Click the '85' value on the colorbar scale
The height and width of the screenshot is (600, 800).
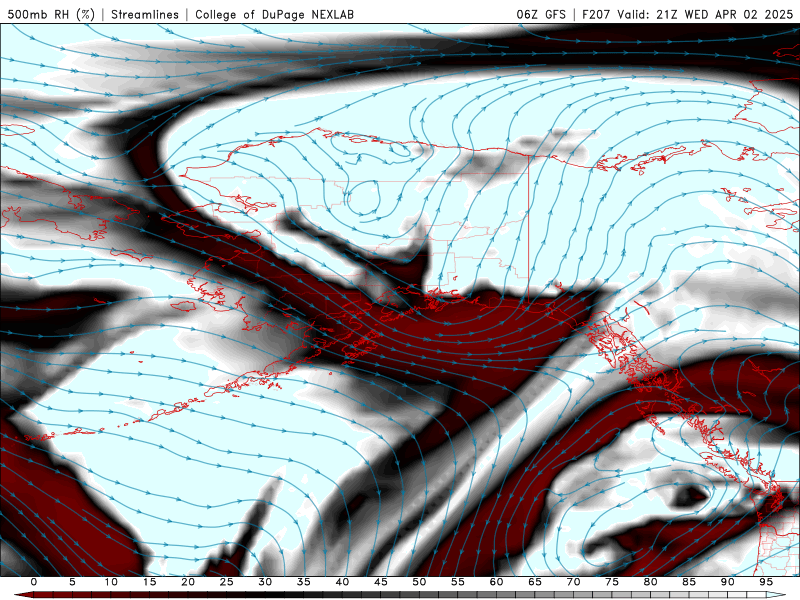click(x=689, y=582)
